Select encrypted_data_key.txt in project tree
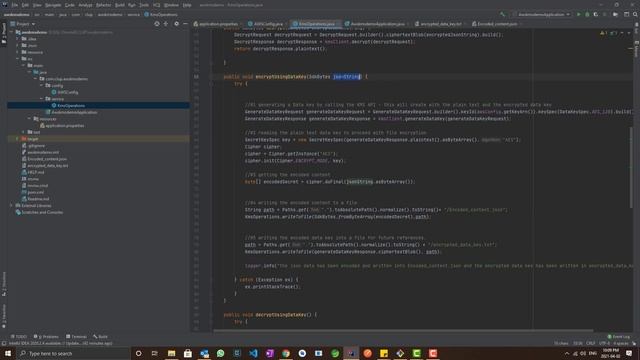 pyautogui.click(x=45, y=166)
